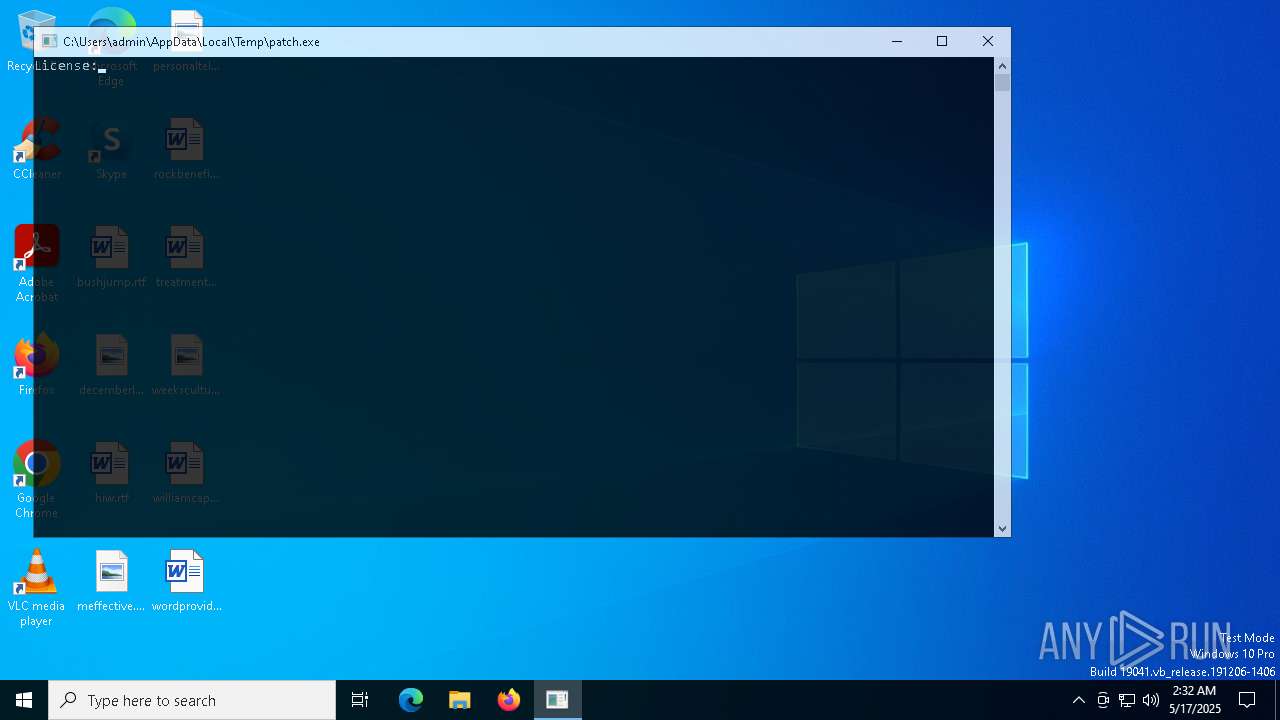Select the williamcap document icon
This screenshot has height=720, width=1280.
coord(186,473)
